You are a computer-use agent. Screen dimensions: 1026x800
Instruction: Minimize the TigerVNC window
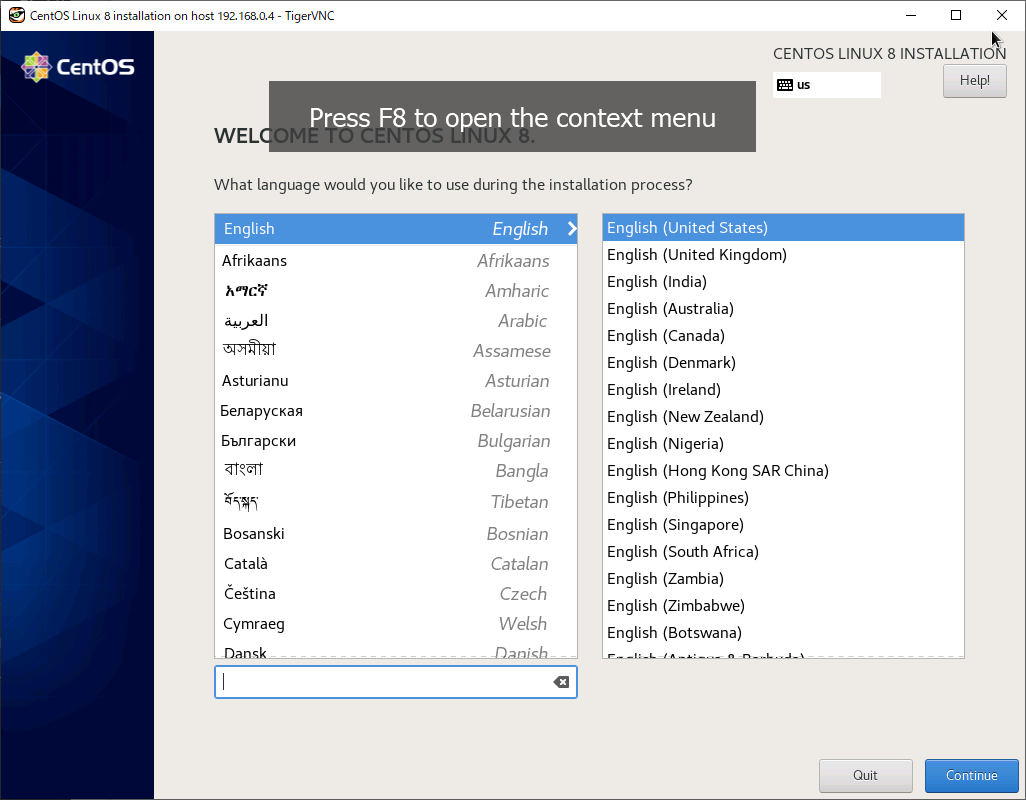[x=911, y=15]
